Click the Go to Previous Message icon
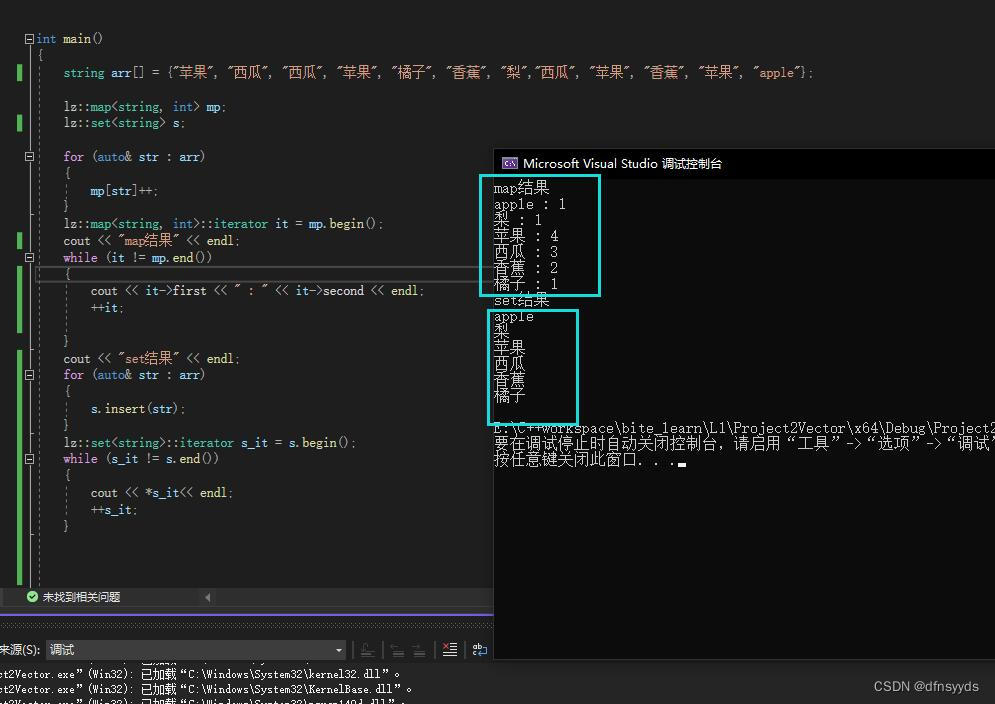Screen dimensions: 995x704 (397, 649)
